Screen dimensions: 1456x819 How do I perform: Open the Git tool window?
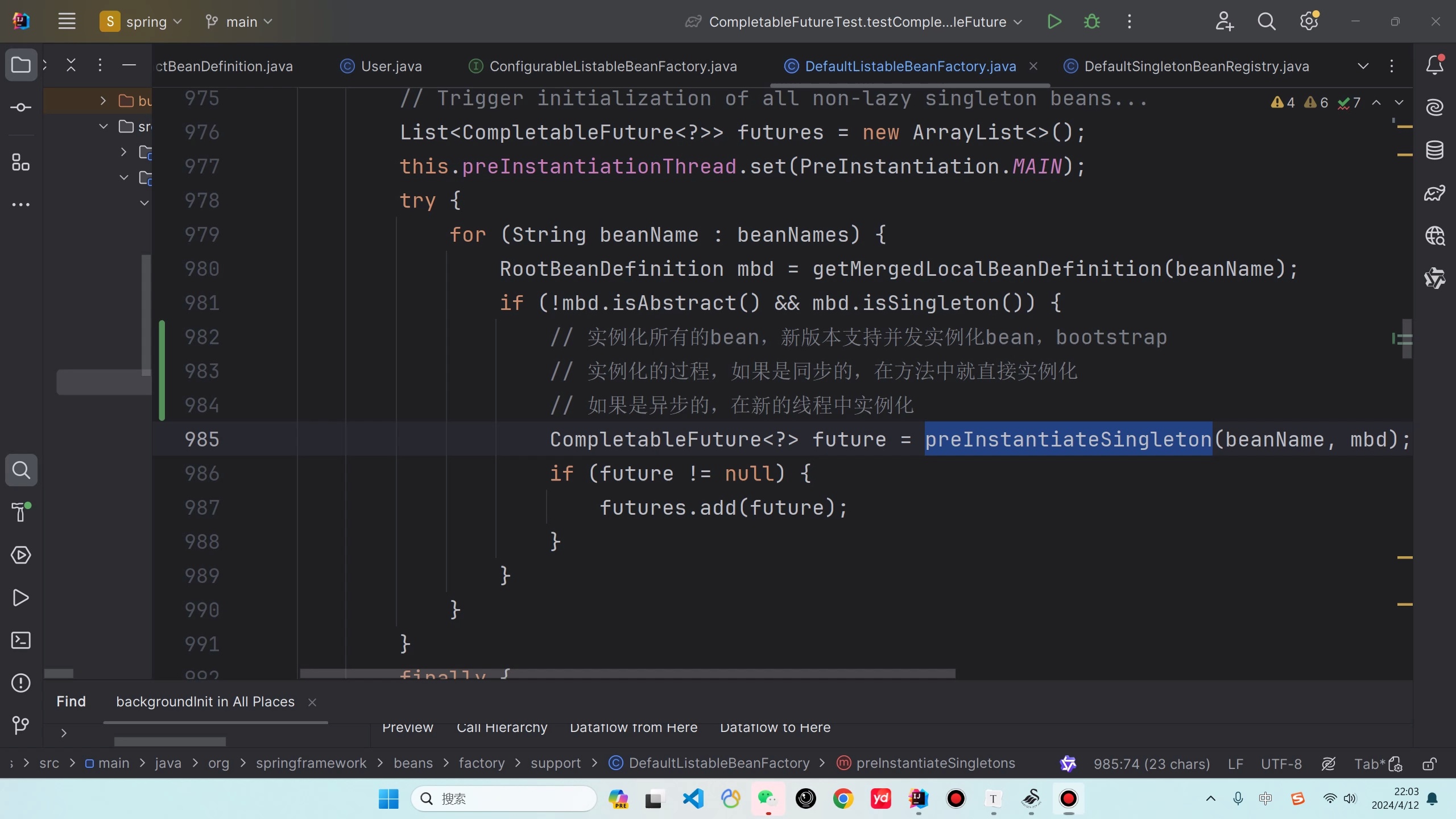pos(21,725)
